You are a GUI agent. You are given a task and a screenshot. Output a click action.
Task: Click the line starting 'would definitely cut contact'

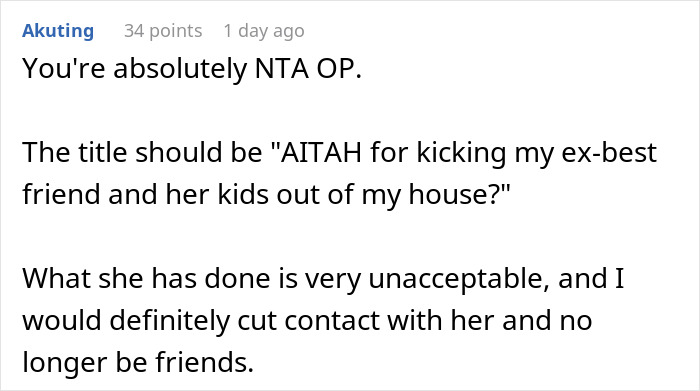coord(307,320)
